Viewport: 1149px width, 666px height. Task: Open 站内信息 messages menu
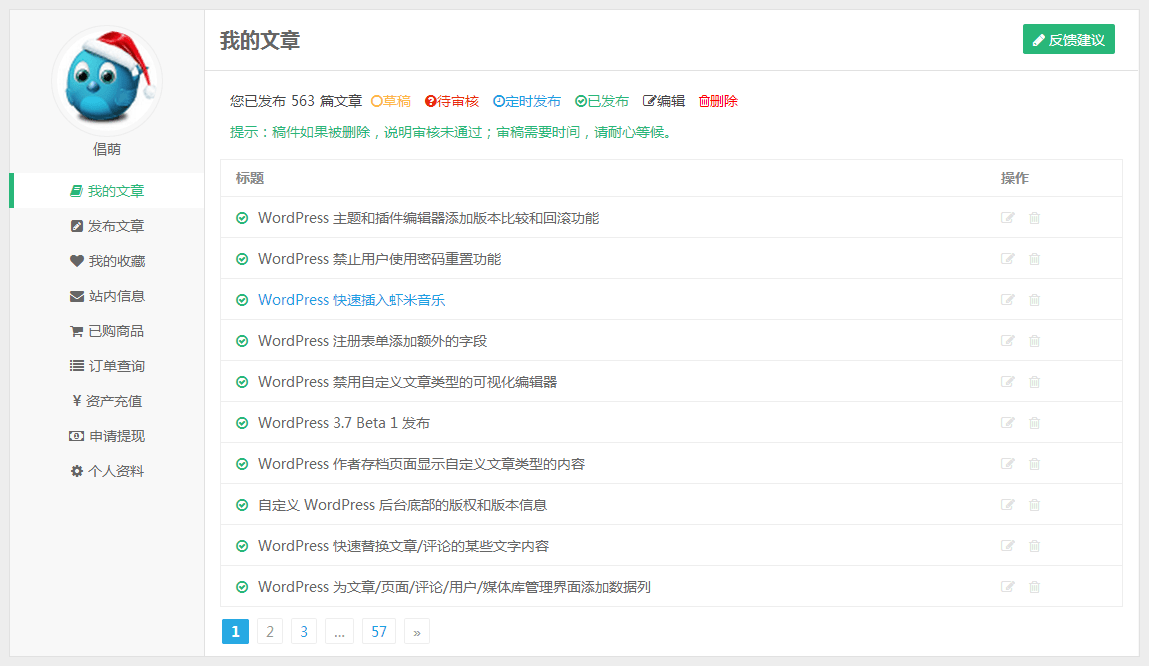coord(107,296)
